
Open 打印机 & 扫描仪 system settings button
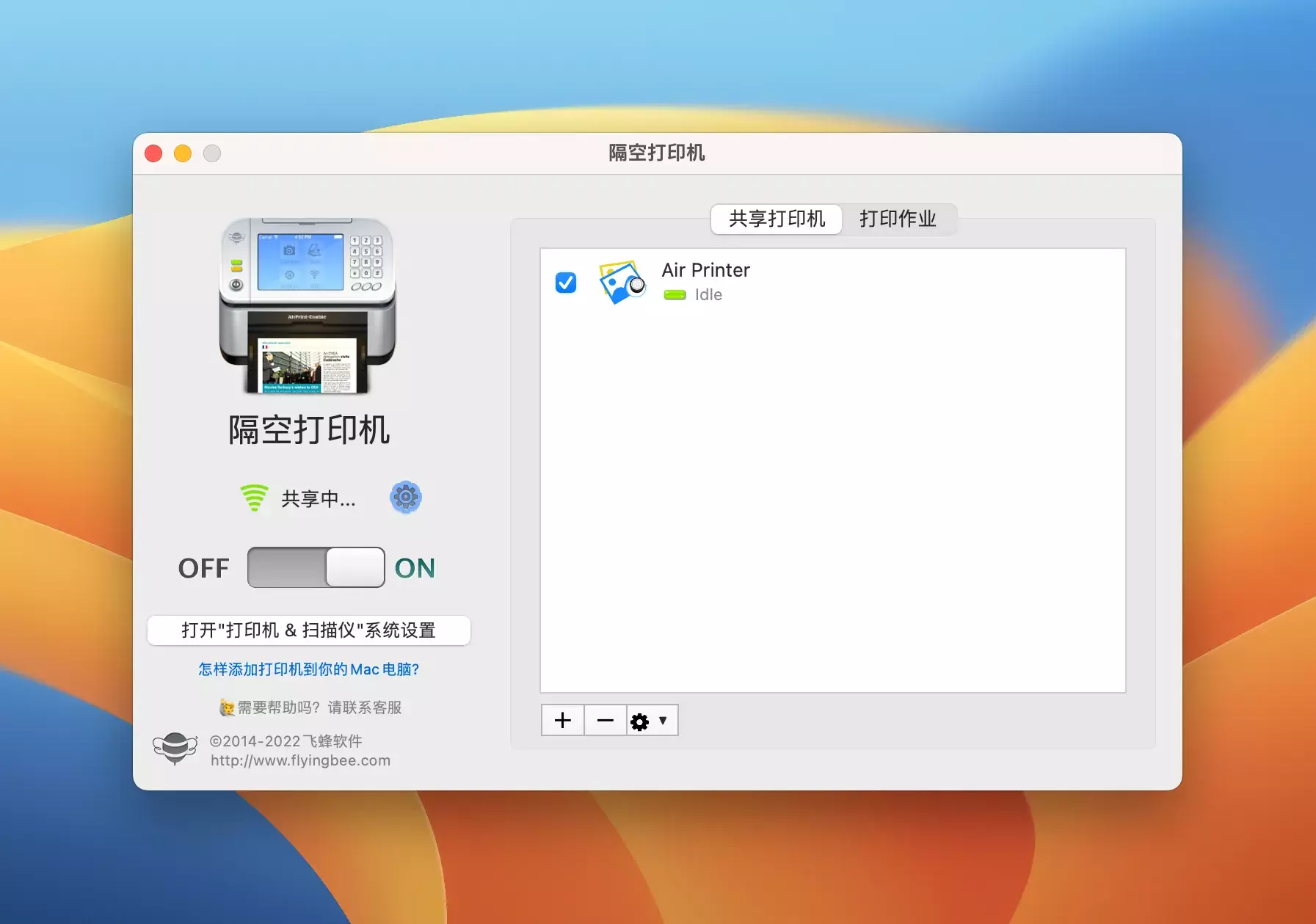(x=308, y=630)
